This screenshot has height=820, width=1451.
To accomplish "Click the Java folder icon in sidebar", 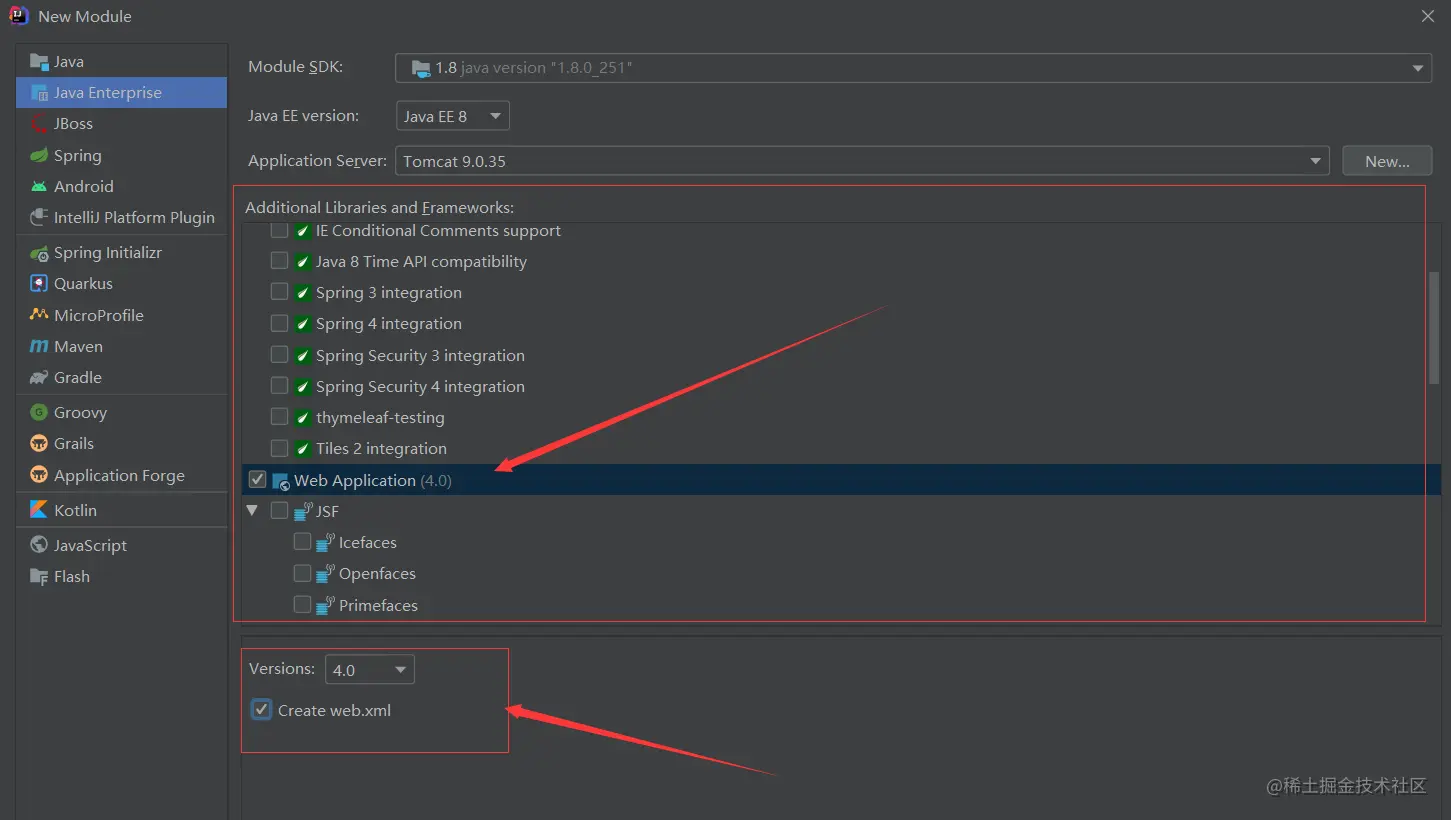I will click(39, 61).
